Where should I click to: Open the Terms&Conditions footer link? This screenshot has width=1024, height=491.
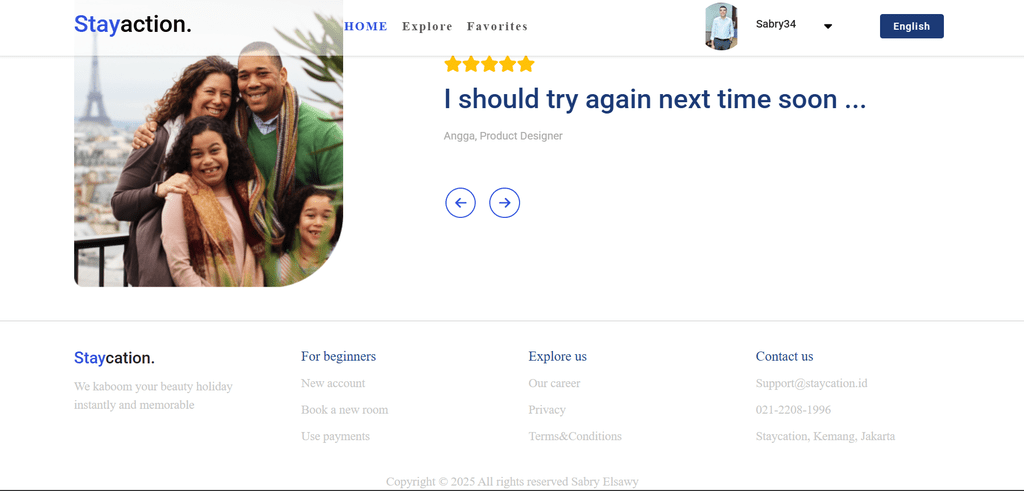(575, 436)
